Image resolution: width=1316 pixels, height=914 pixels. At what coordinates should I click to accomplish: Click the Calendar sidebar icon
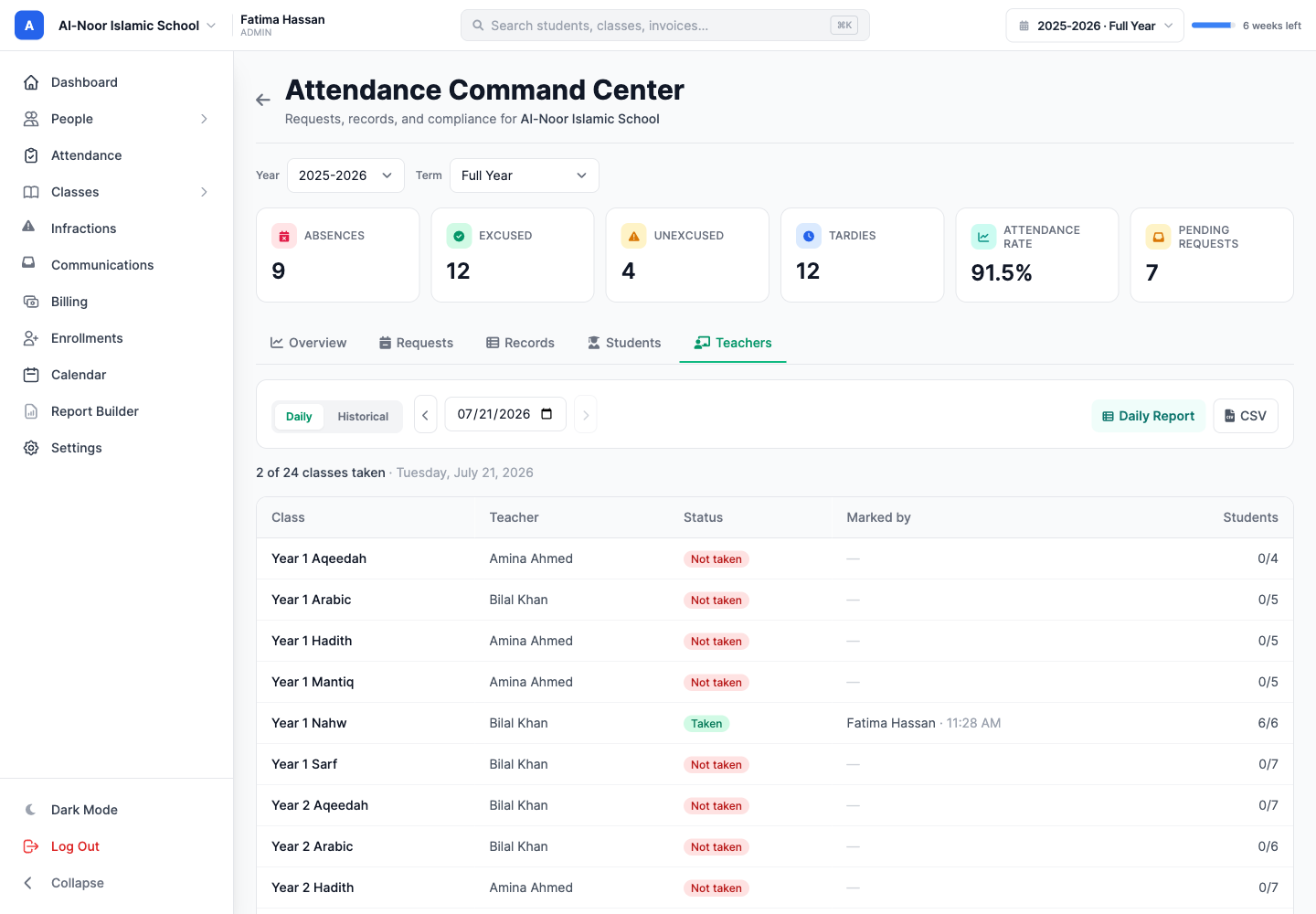[31, 375]
